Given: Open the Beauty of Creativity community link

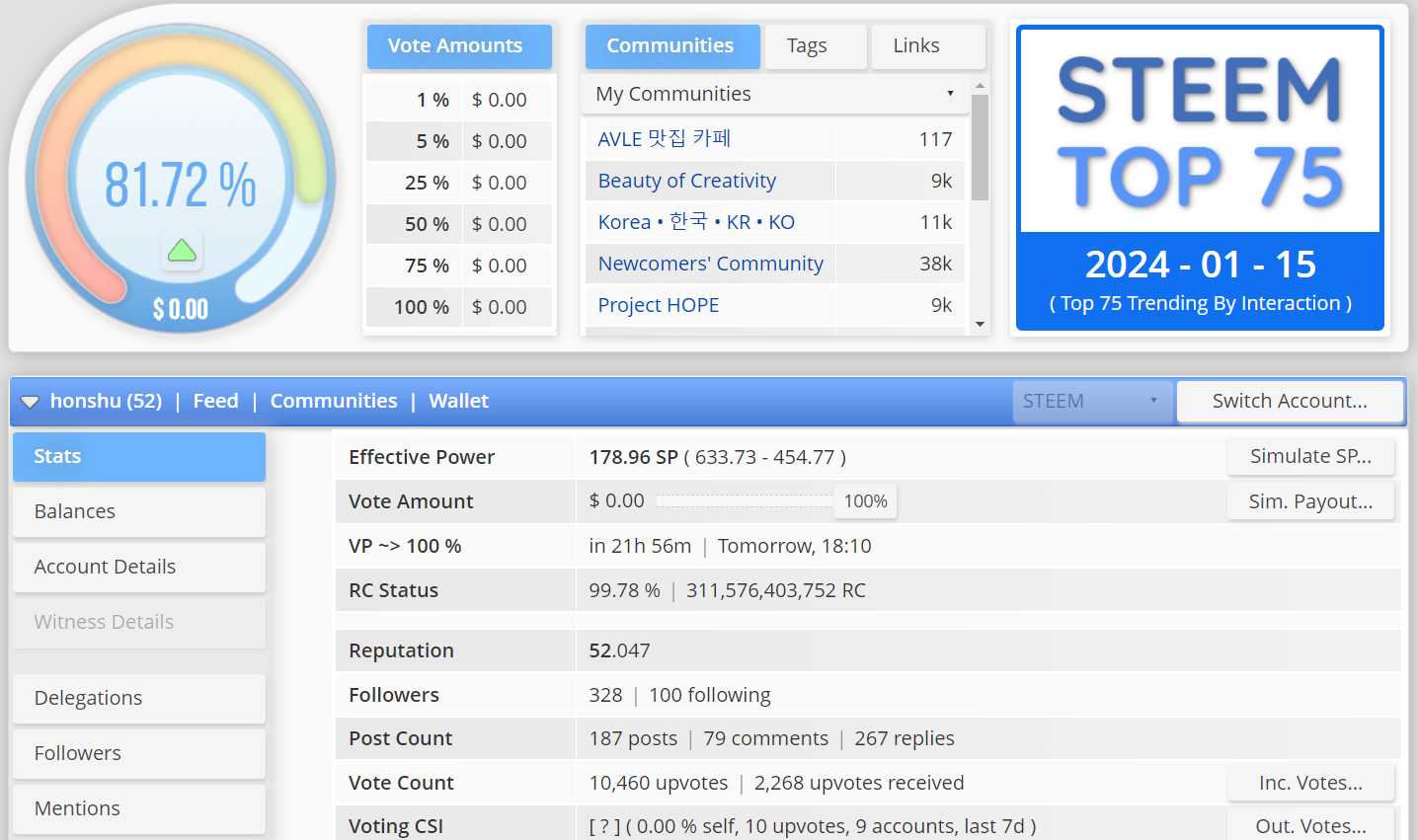Looking at the screenshot, I should coord(687,181).
